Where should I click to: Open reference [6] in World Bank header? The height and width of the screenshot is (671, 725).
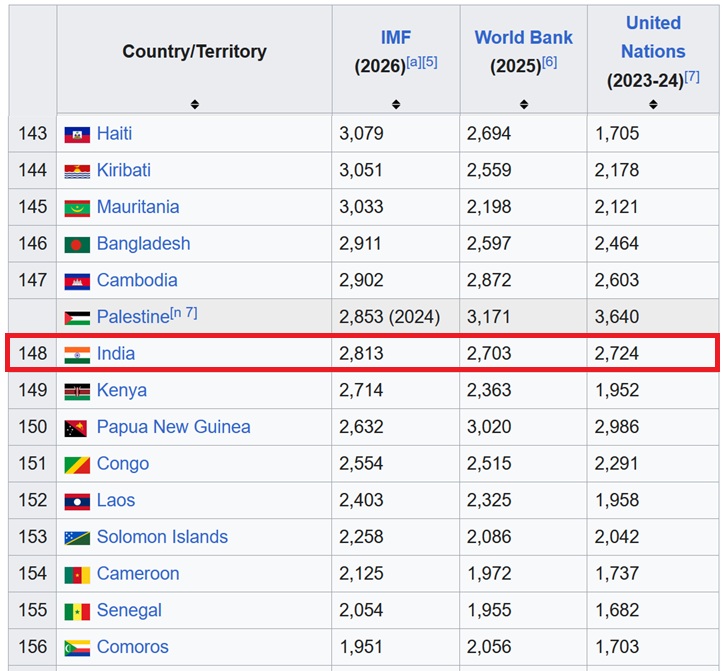coord(549,62)
